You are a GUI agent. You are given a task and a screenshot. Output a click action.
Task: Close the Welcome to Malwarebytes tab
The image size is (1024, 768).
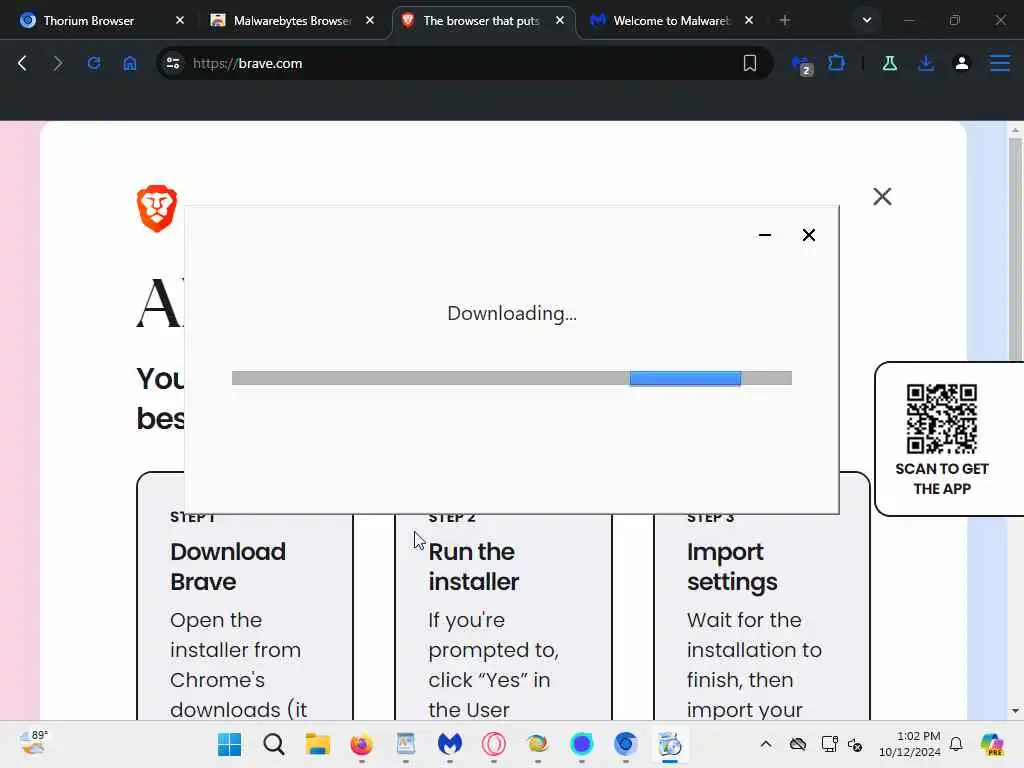749,20
